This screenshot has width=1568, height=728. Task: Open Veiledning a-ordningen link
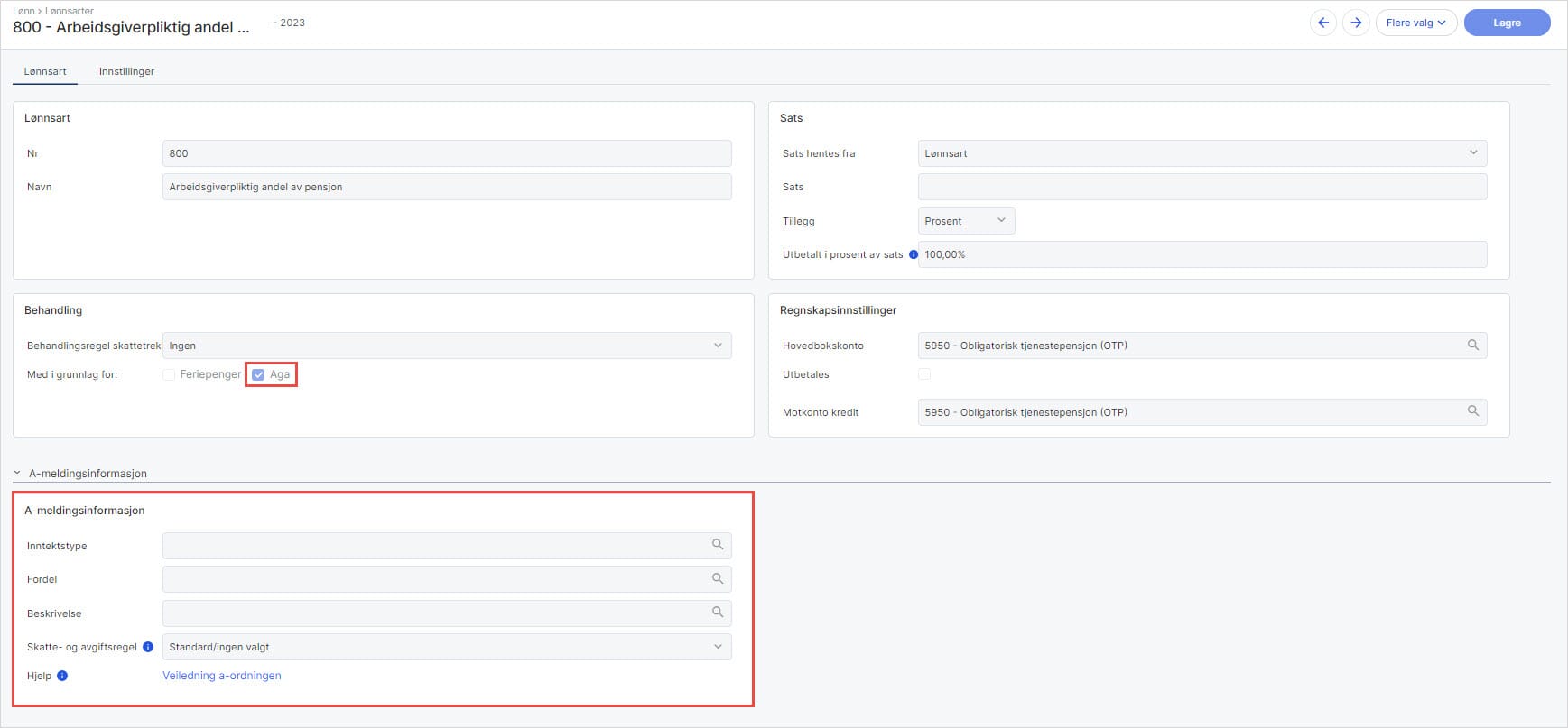point(222,676)
